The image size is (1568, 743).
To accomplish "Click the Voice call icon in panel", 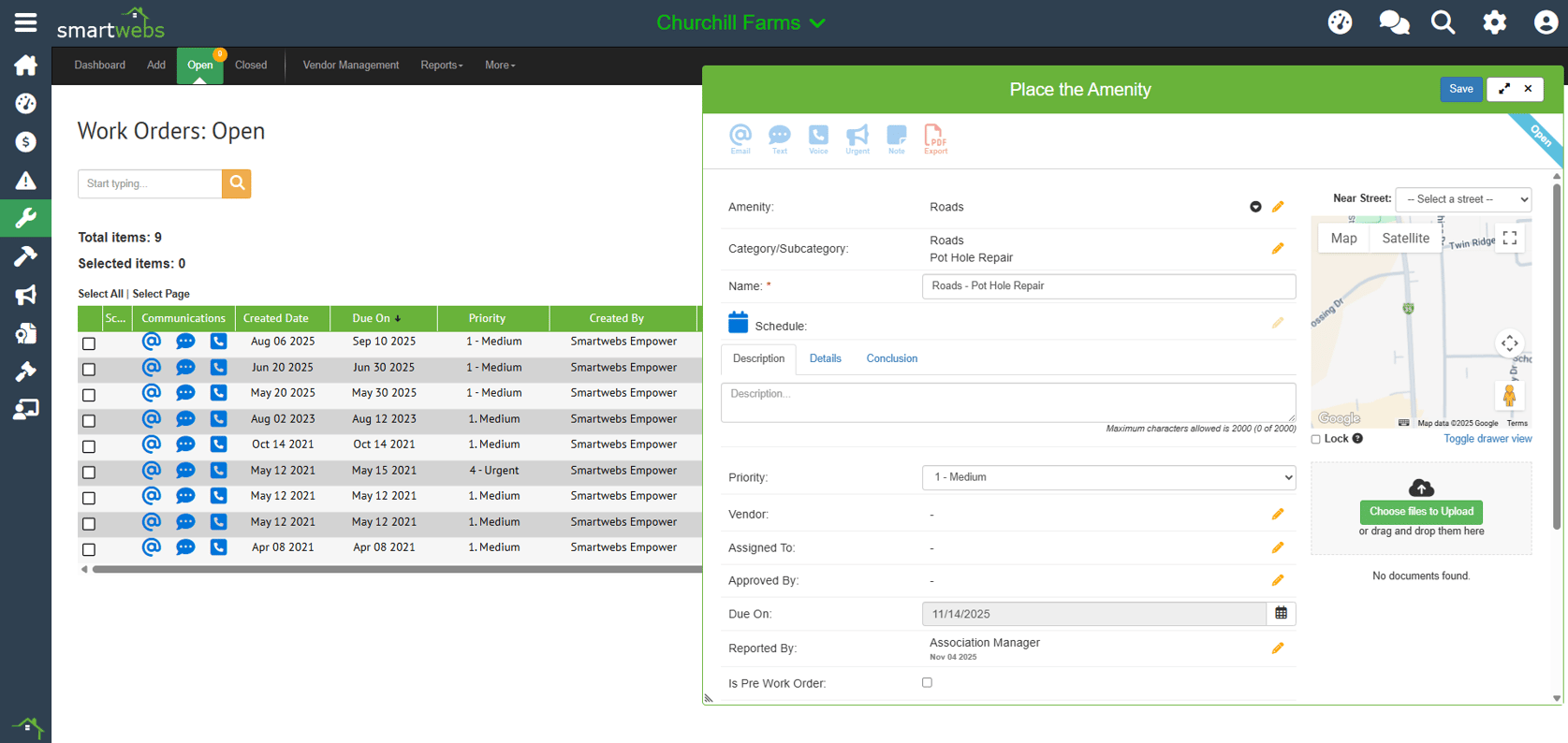I will click(818, 139).
